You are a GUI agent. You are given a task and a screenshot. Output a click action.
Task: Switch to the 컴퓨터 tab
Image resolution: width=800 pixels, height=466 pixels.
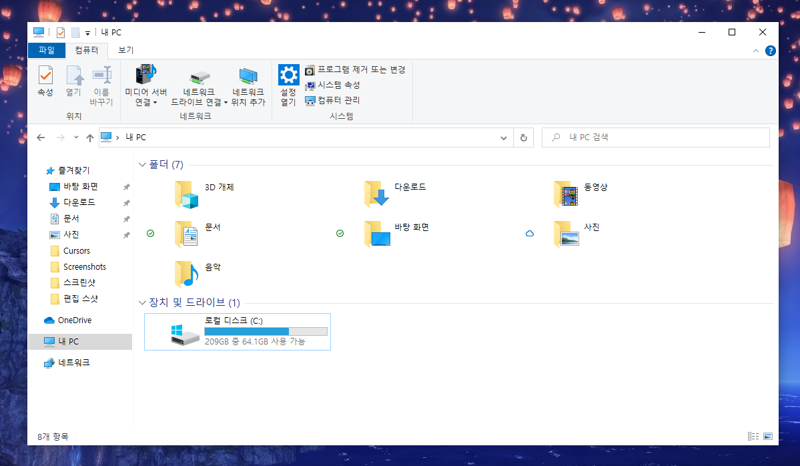86,50
